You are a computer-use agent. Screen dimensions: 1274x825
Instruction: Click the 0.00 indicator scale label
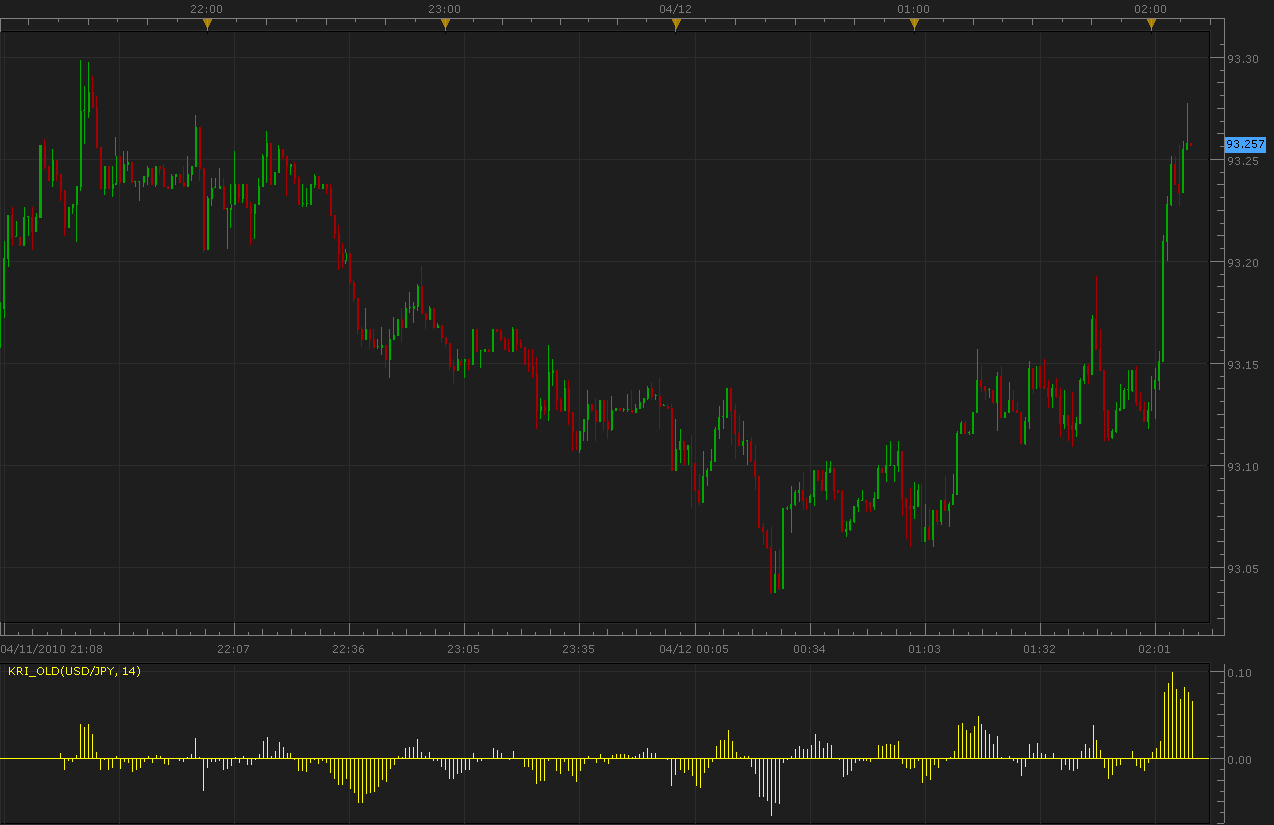pos(1239,760)
